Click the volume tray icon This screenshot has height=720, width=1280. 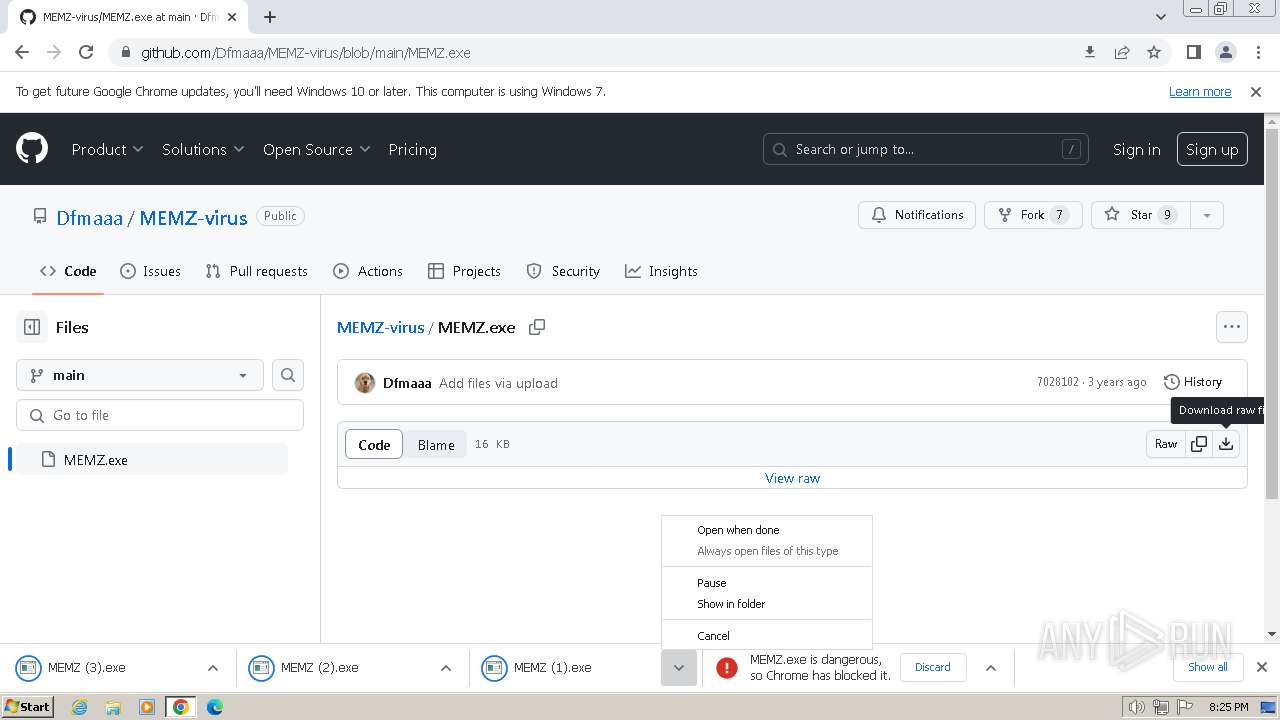pyautogui.click(x=1136, y=707)
